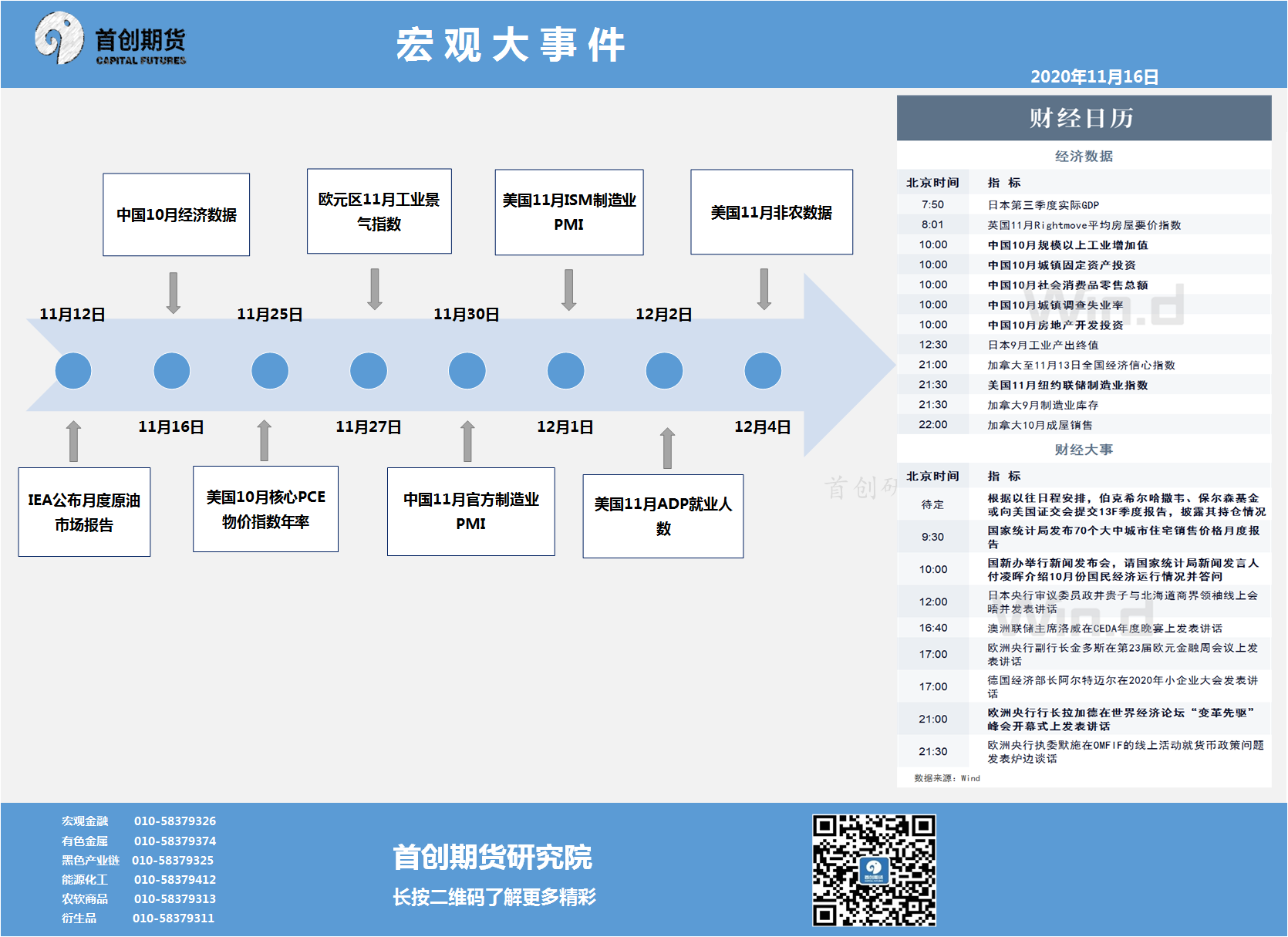The width and height of the screenshot is (1288, 937).
Task: Select the 11月30日 timeline circle
Action: [467, 371]
